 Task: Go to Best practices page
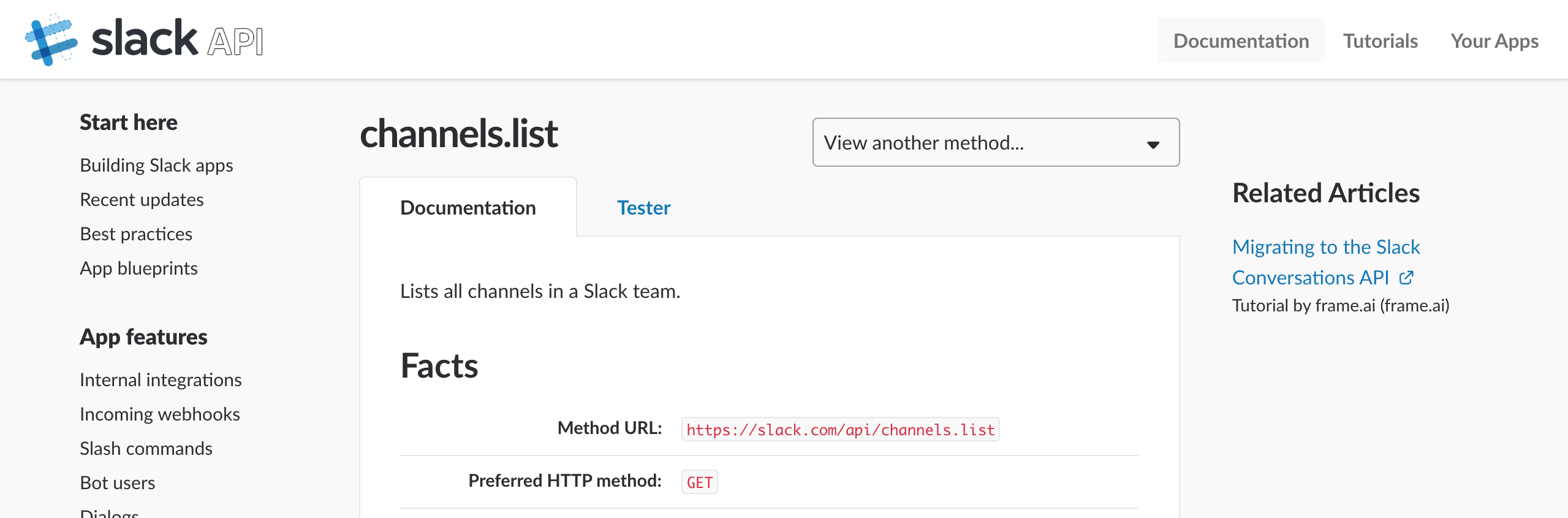coord(136,234)
